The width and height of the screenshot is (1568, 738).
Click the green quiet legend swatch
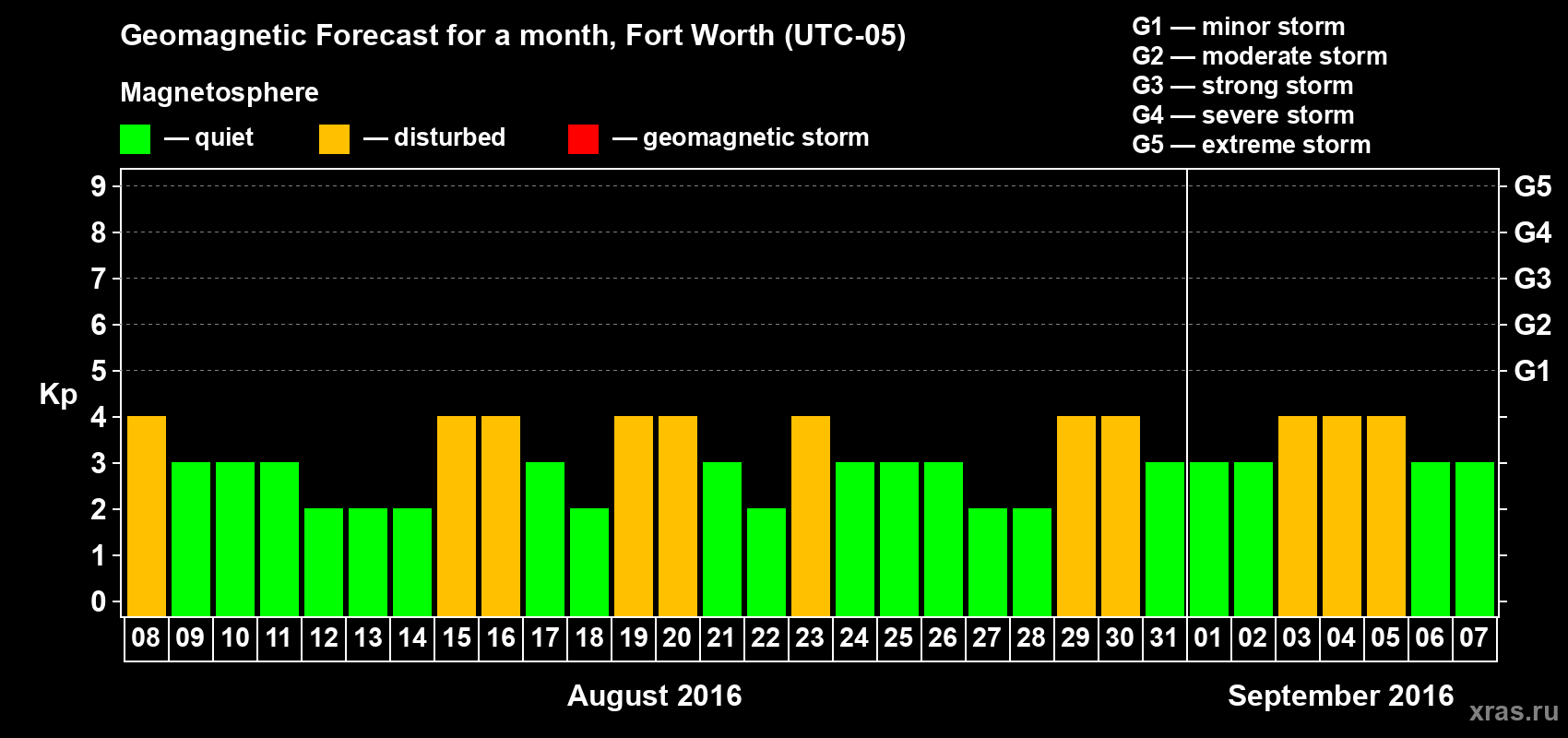point(135,139)
